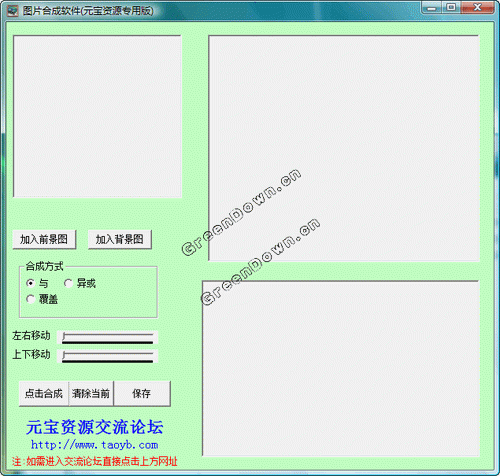
Task: Click the app icon in title bar
Action: [12, 11]
